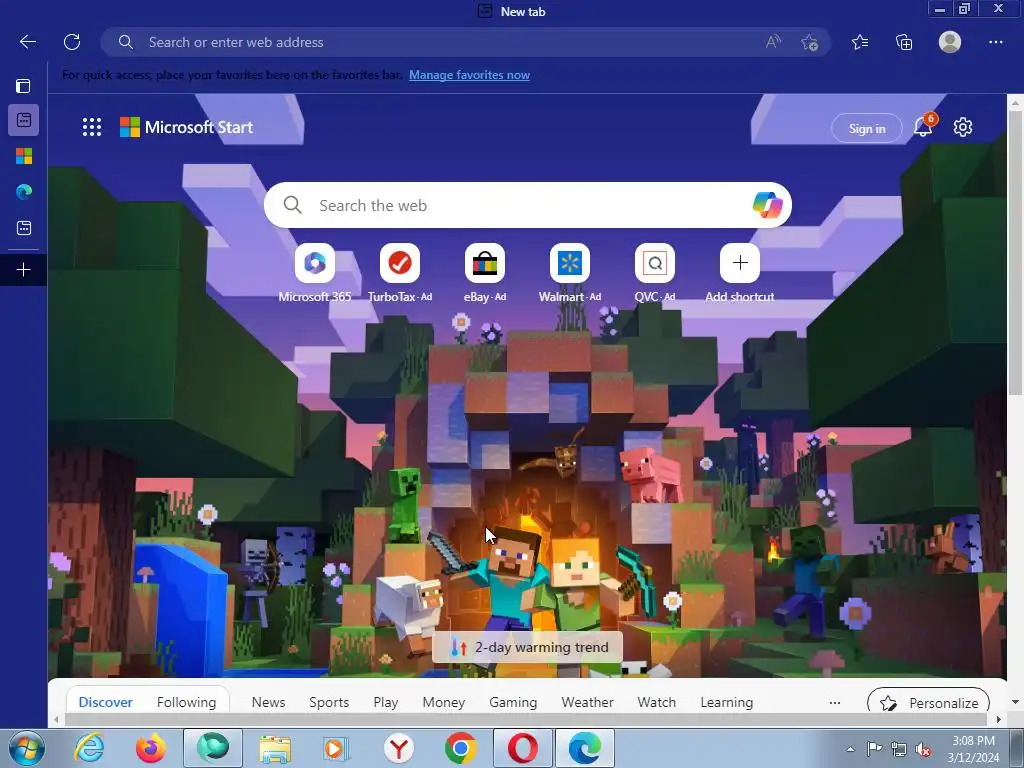Viewport: 1024px width, 768px height.
Task: Go back using the browser back arrow
Action: pyautogui.click(x=28, y=42)
